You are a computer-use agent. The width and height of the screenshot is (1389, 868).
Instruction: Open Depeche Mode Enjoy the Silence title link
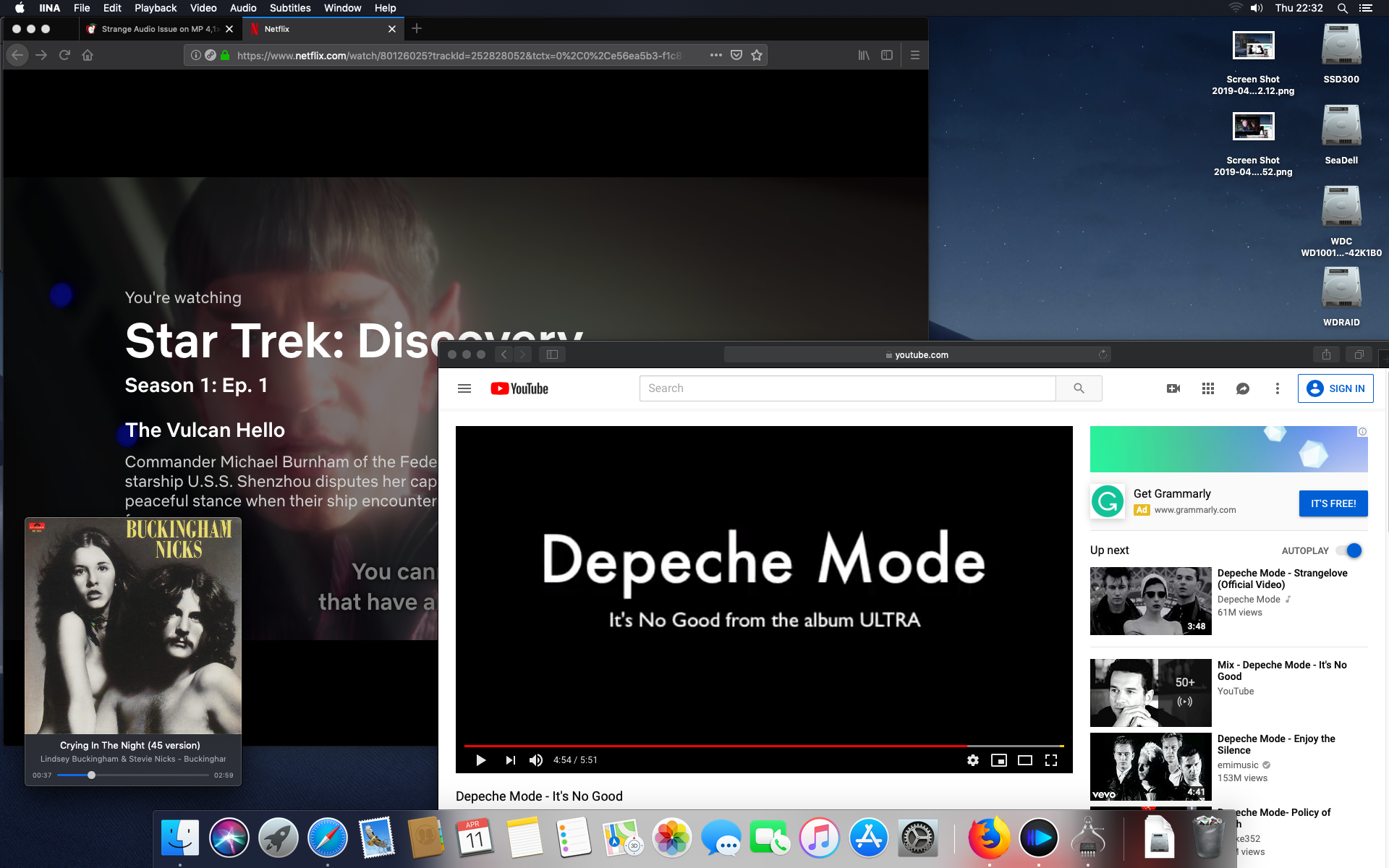click(1276, 744)
